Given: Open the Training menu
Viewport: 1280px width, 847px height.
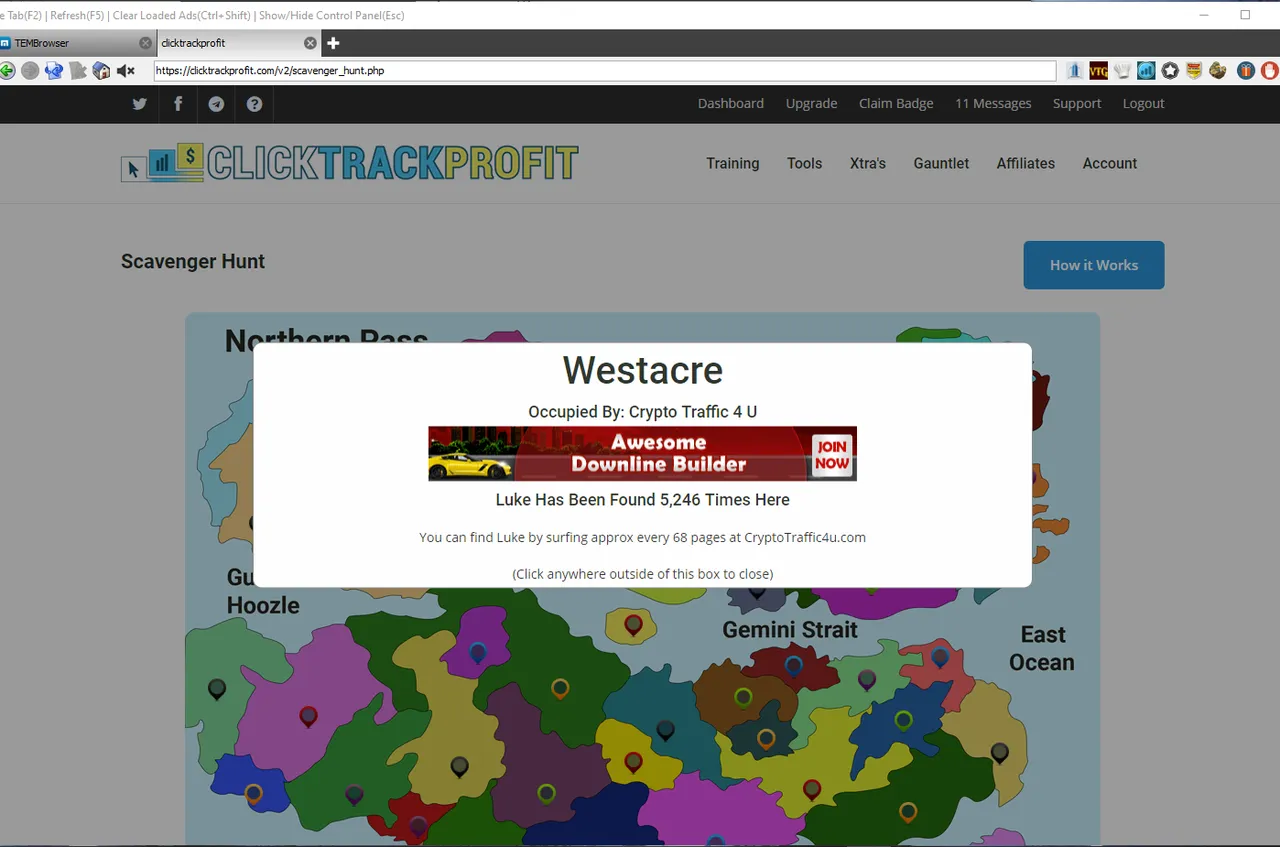Looking at the screenshot, I should click(x=733, y=163).
